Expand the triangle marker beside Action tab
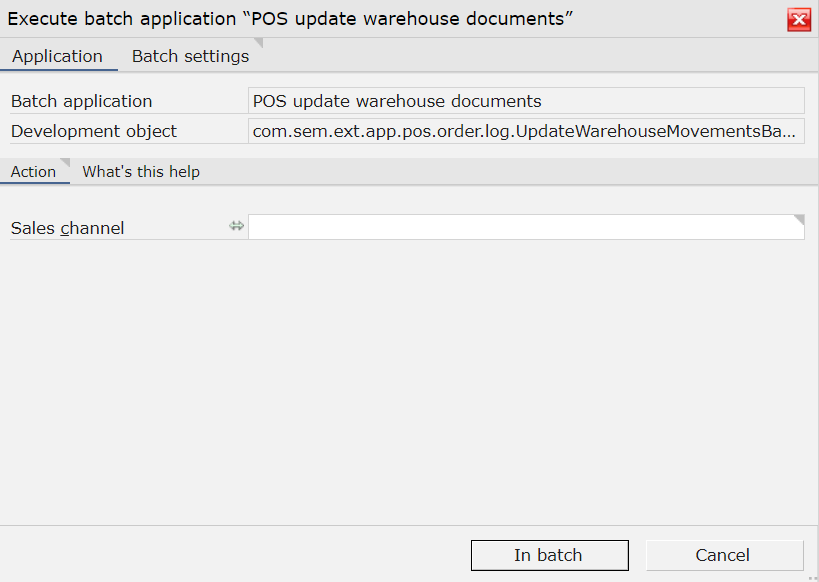This screenshot has width=819, height=582. pyautogui.click(x=65, y=163)
